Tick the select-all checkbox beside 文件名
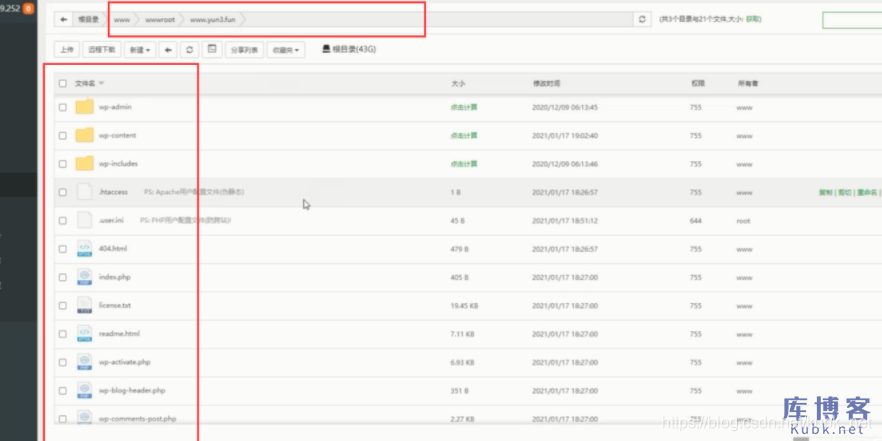The image size is (882, 441). (x=62, y=83)
